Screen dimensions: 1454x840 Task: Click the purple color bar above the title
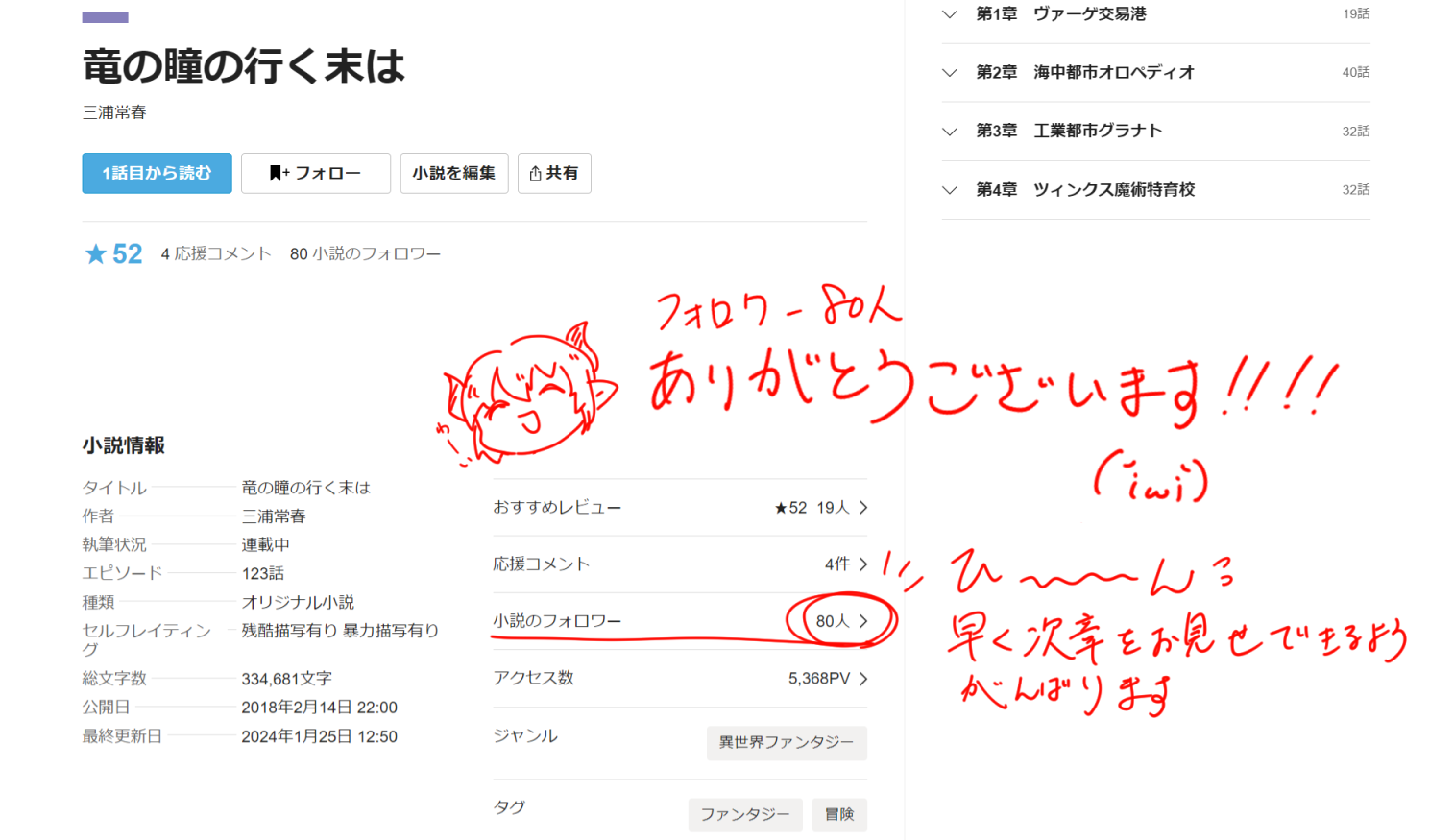[105, 17]
